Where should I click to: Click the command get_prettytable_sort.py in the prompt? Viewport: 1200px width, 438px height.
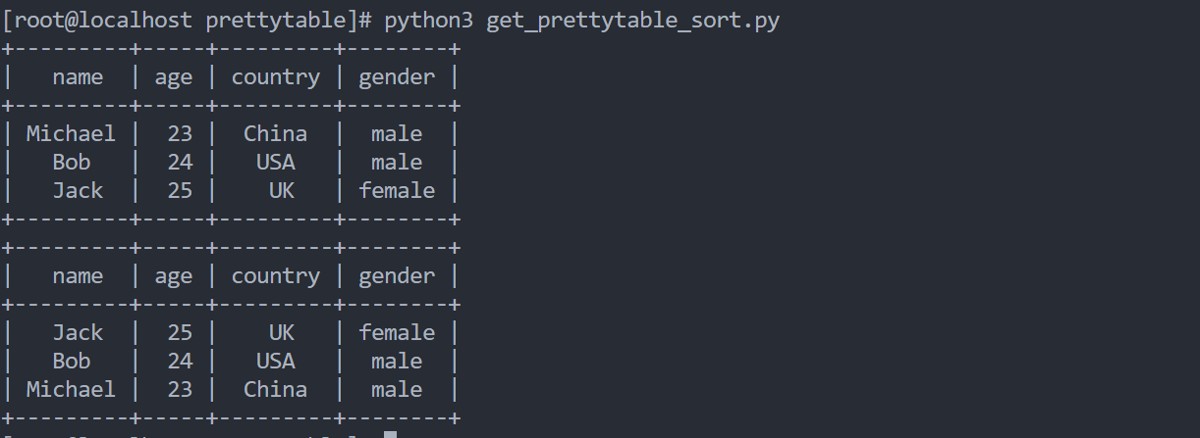tap(632, 21)
